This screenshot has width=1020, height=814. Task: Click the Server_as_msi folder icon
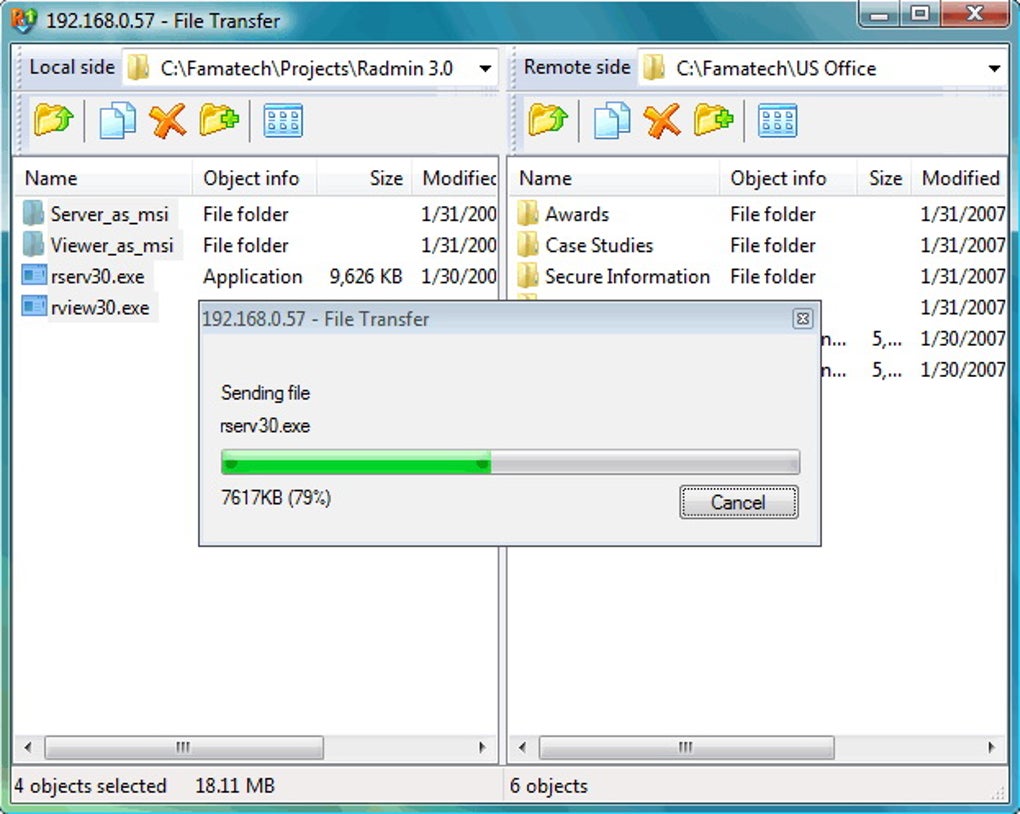(x=33, y=213)
